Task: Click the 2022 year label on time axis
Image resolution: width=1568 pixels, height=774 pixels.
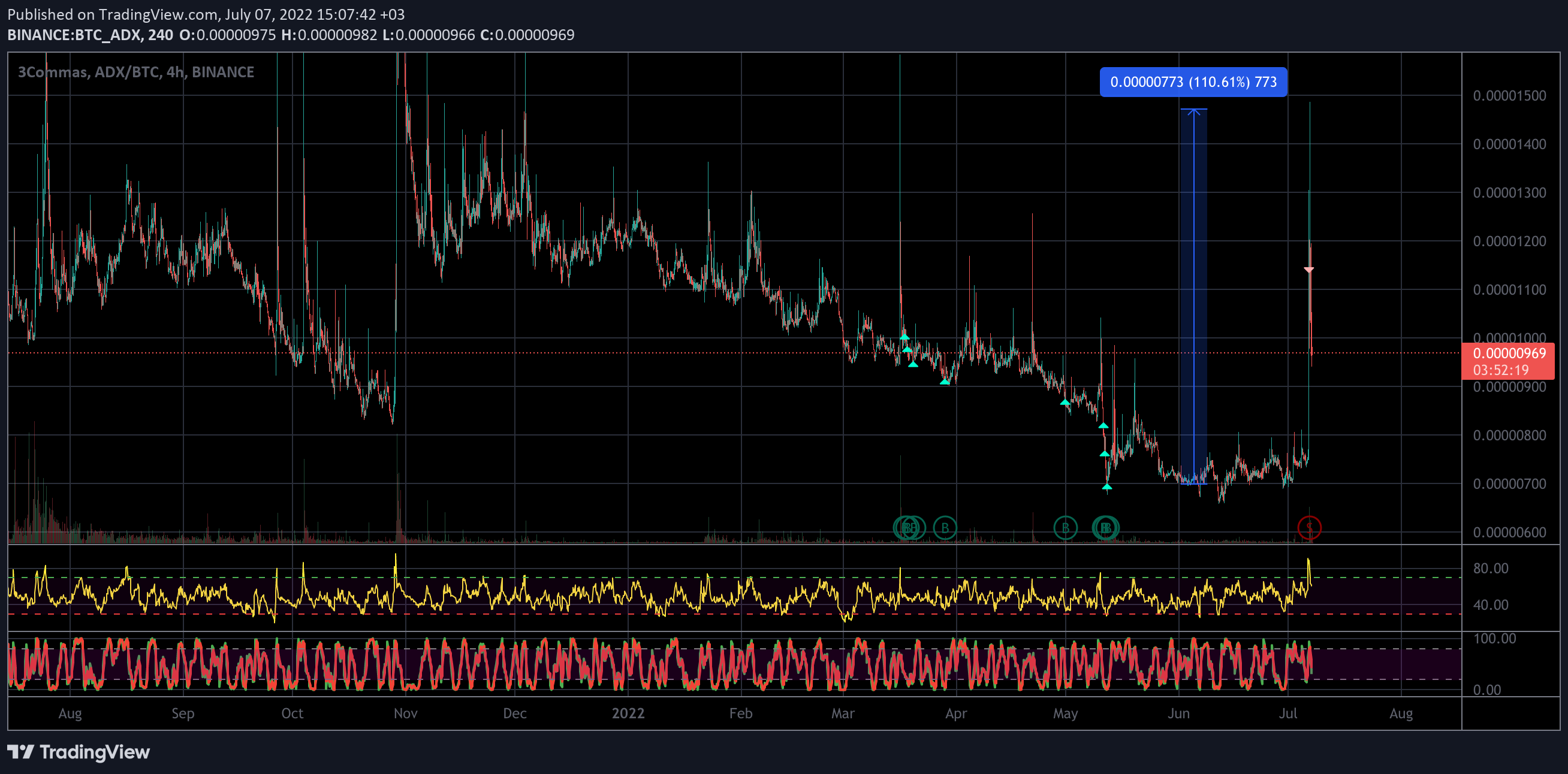Action: [628, 713]
